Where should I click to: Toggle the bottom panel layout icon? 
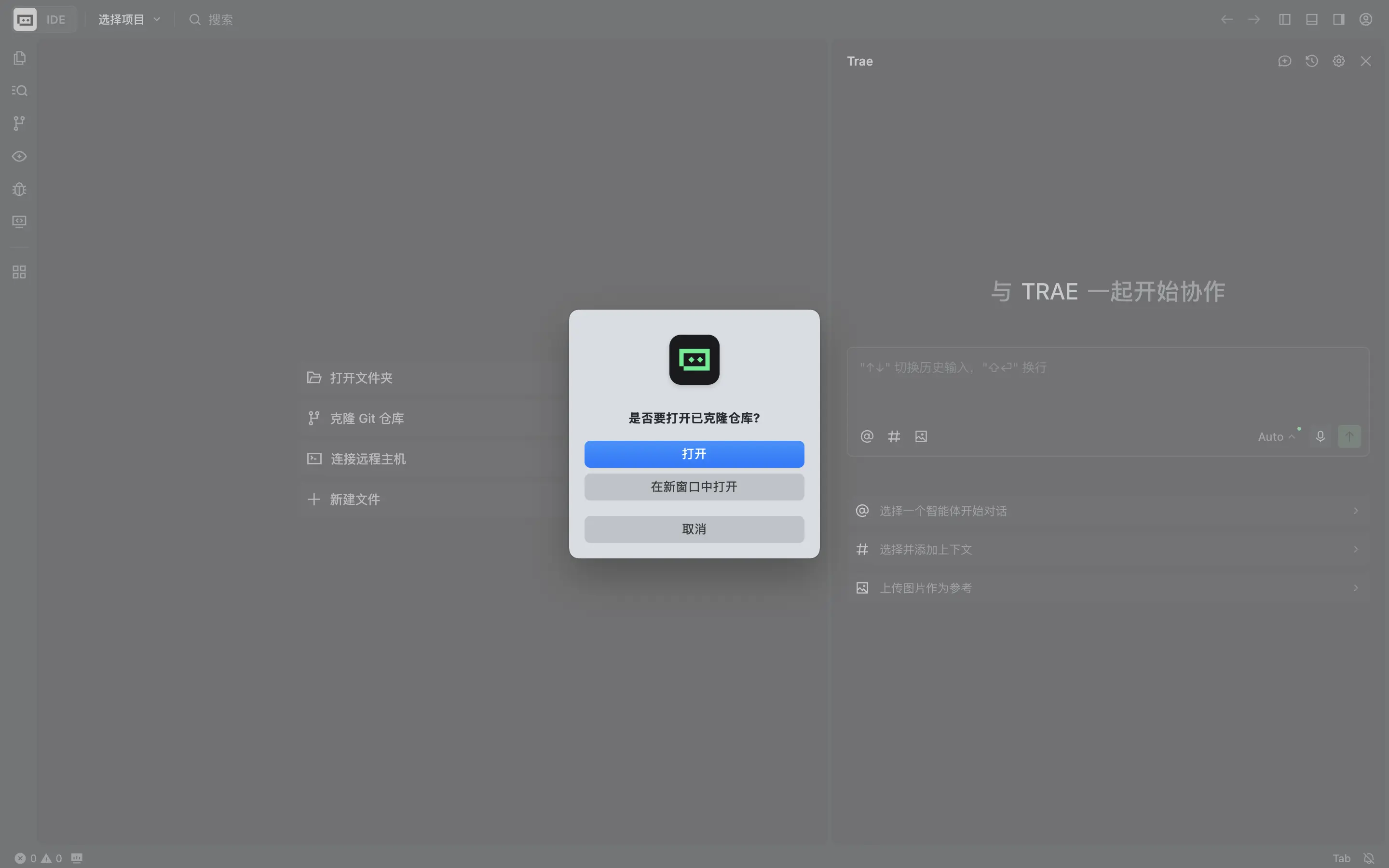pyautogui.click(x=1311, y=19)
